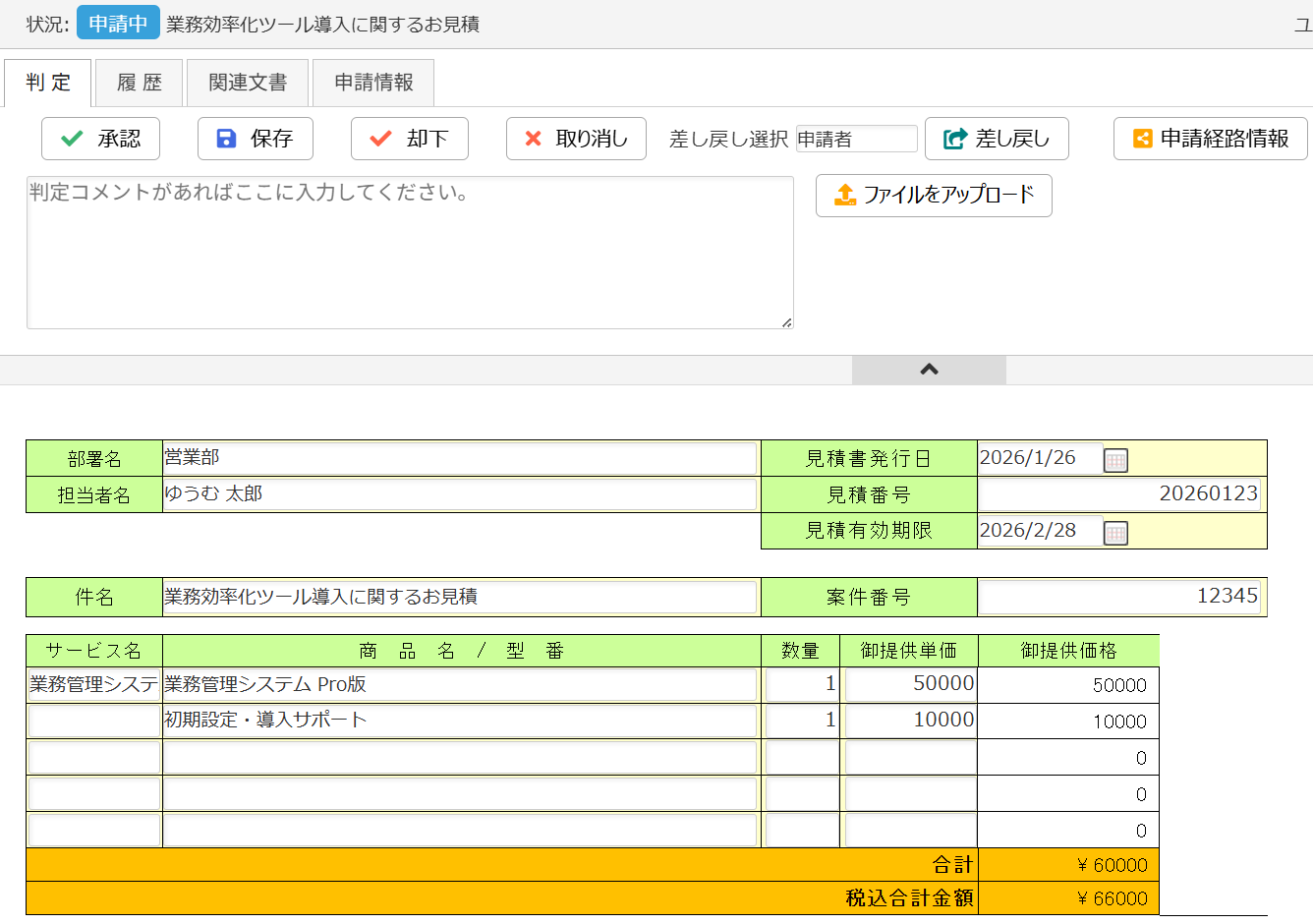Upload a file with ファイルをアップロード

pos(934,196)
